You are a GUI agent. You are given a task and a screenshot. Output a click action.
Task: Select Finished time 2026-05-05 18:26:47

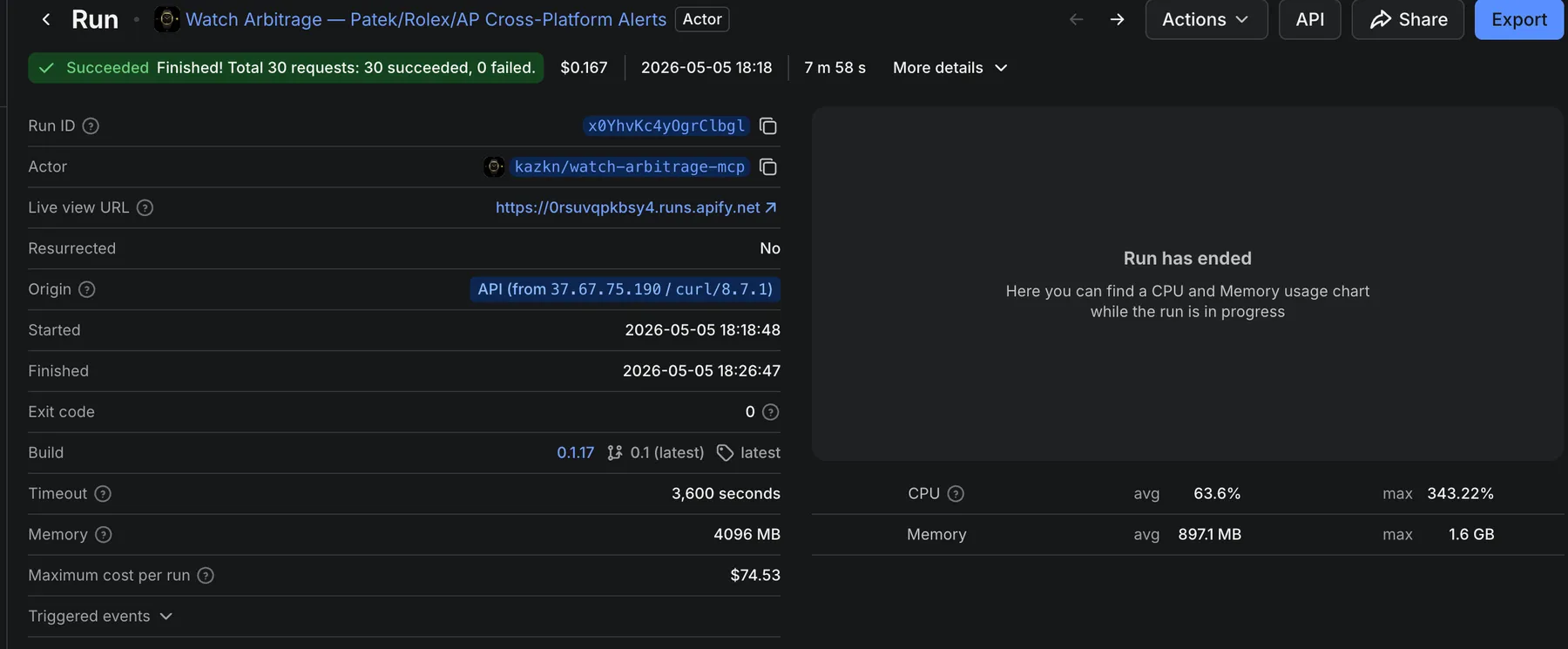point(701,371)
